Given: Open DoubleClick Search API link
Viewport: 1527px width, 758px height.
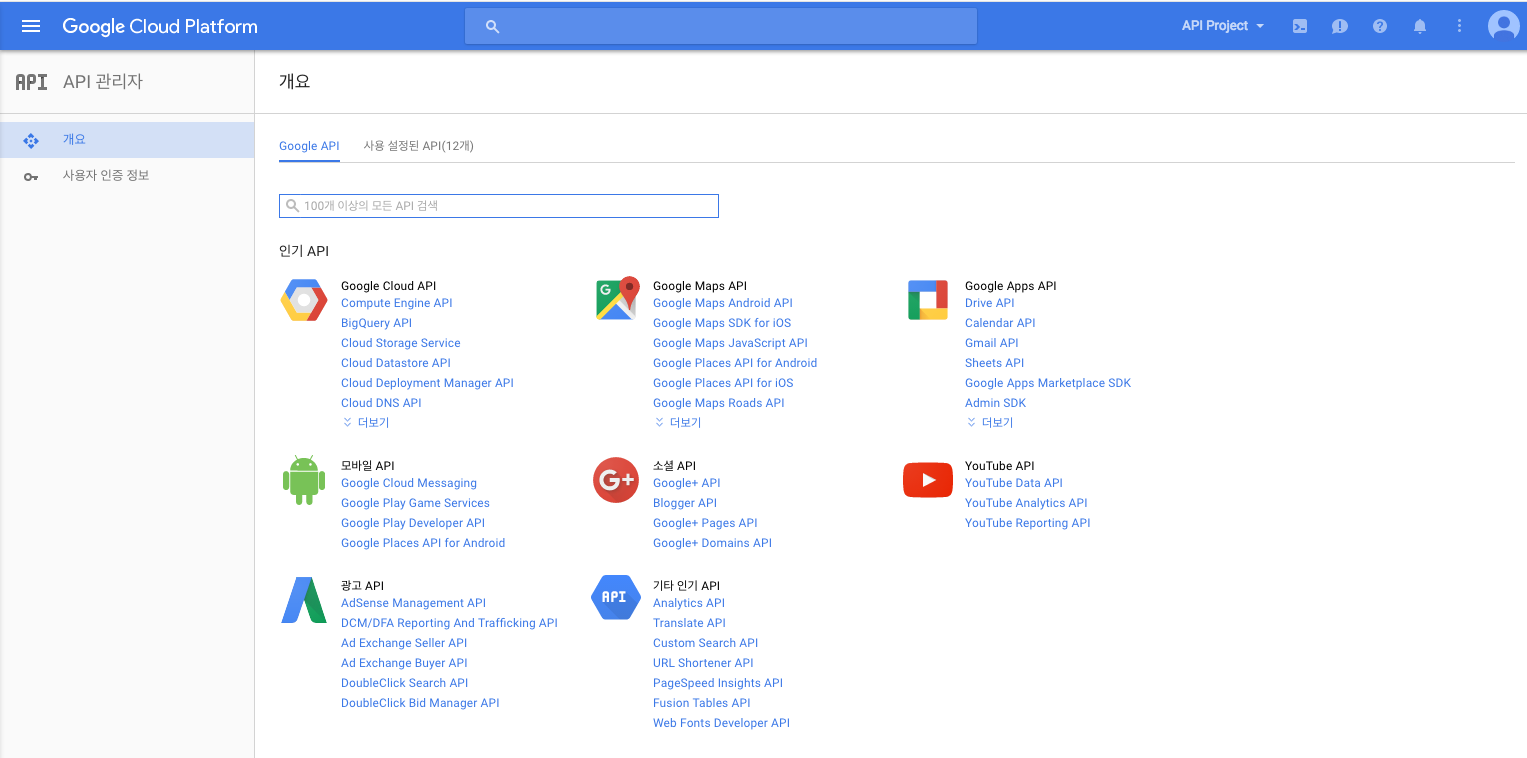Looking at the screenshot, I should (x=405, y=683).
